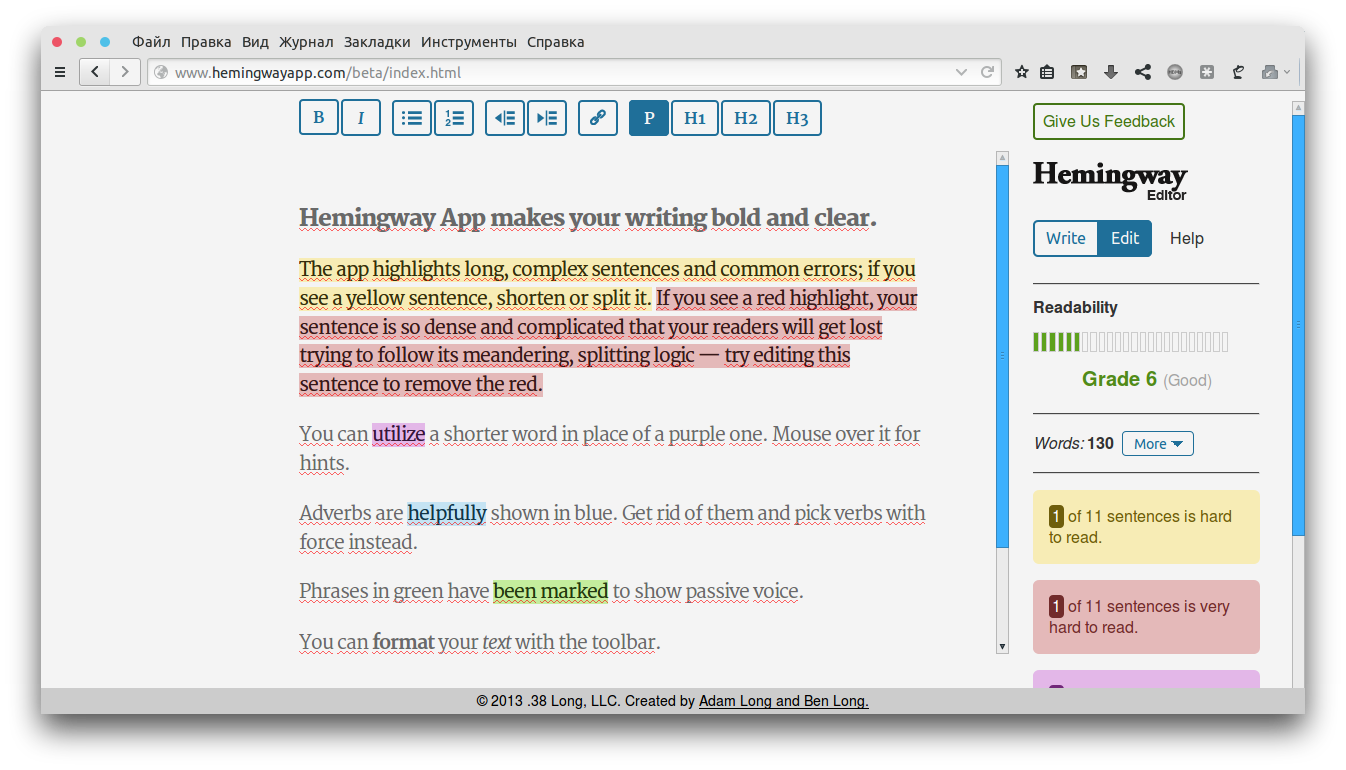Click the page's right scrollbar thumb
The width and height of the screenshot is (1346, 770).
(1298, 325)
